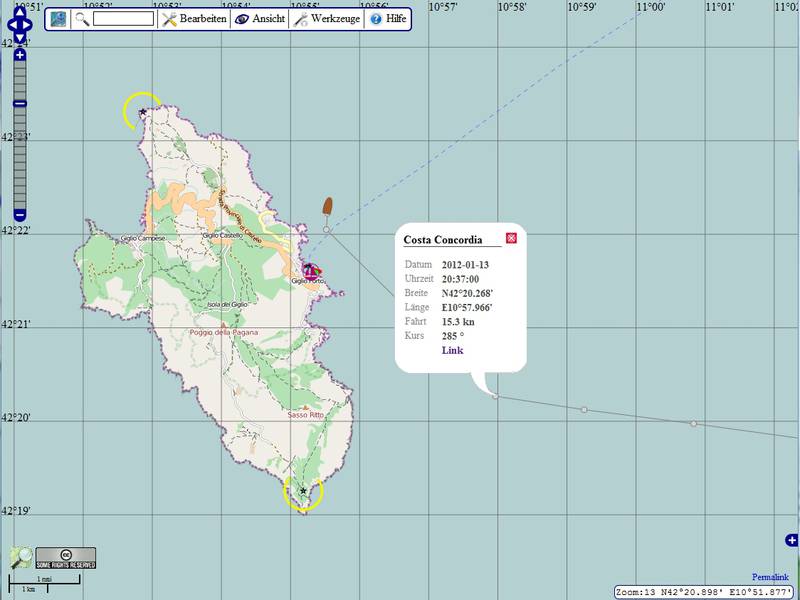Open the Ansicht menu
The height and width of the screenshot is (600, 800).
point(260,19)
